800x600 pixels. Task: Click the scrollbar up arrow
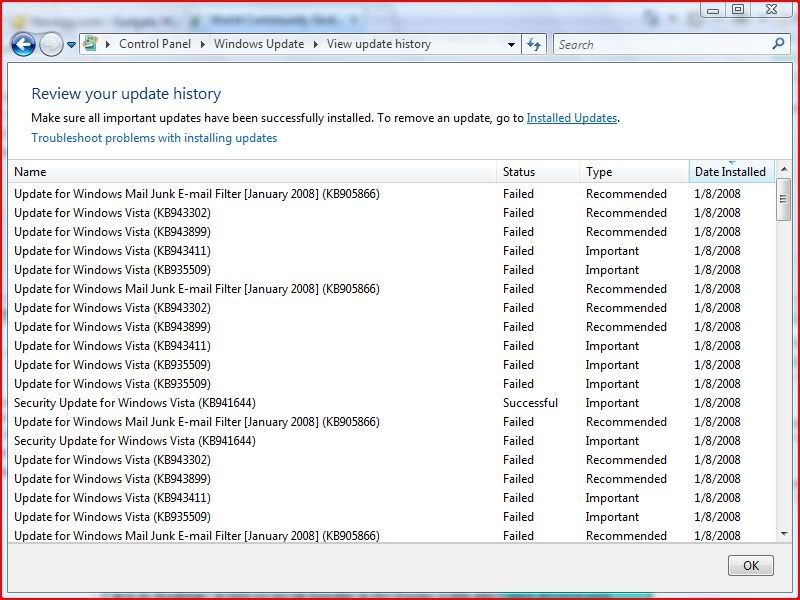click(x=783, y=170)
